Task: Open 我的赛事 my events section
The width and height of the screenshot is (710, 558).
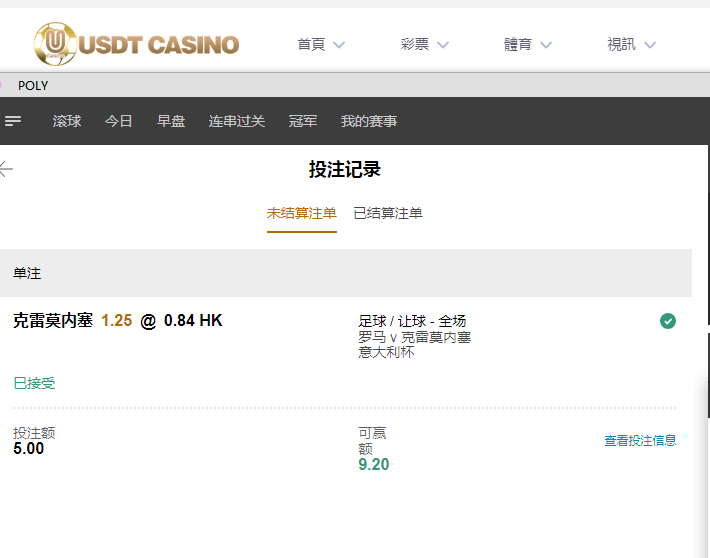Action: pyautogui.click(x=369, y=121)
